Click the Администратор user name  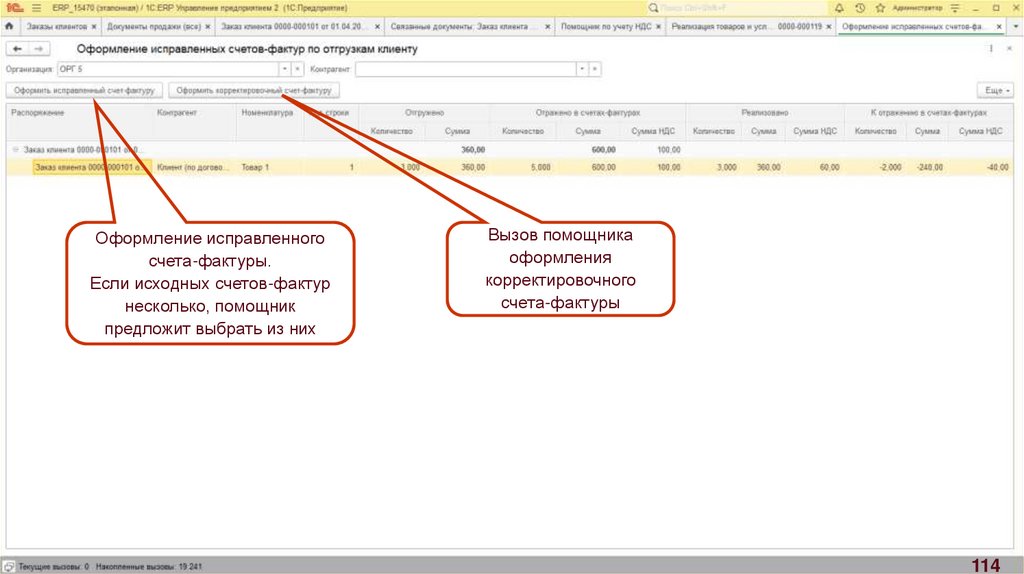tap(917, 8)
